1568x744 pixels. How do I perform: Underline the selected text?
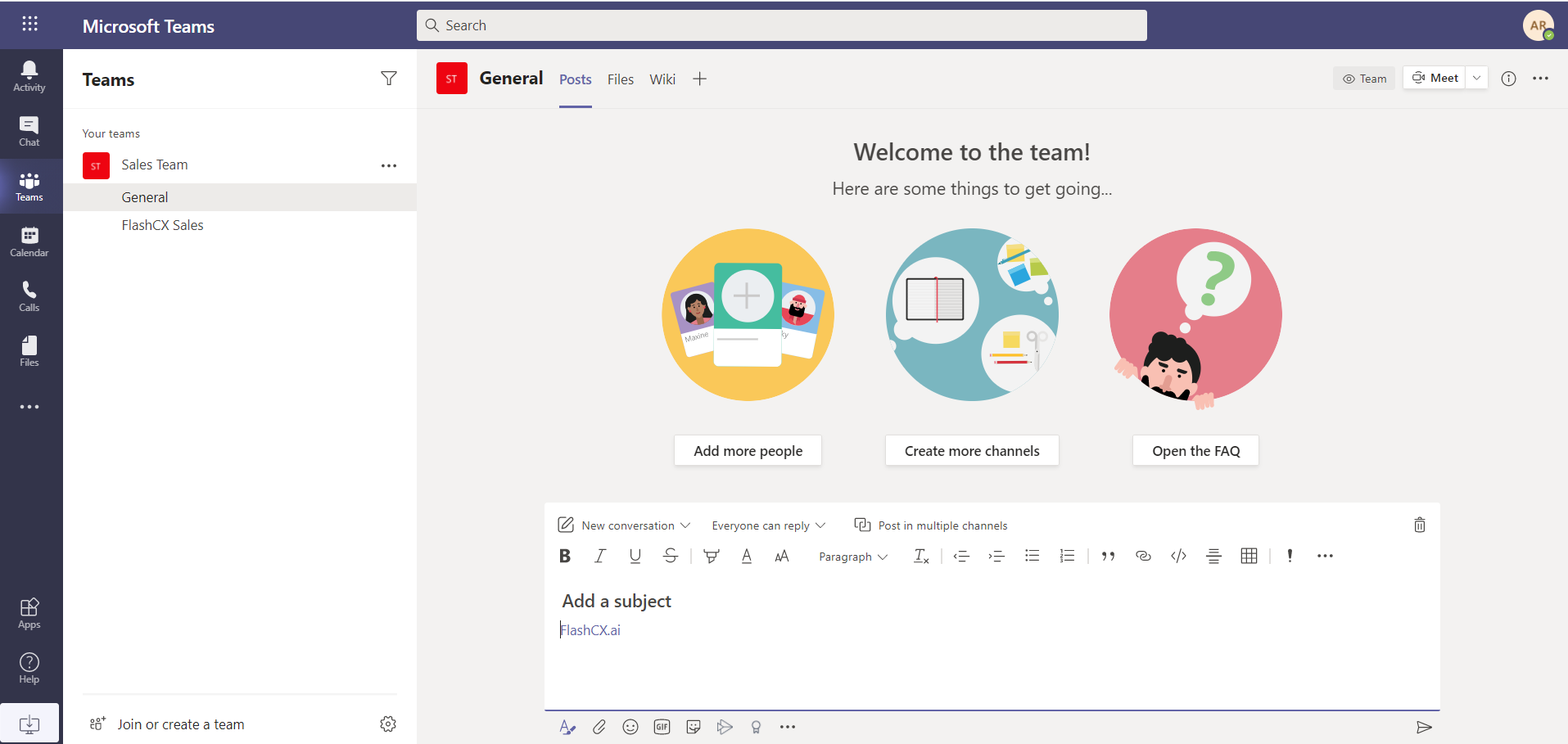click(635, 556)
